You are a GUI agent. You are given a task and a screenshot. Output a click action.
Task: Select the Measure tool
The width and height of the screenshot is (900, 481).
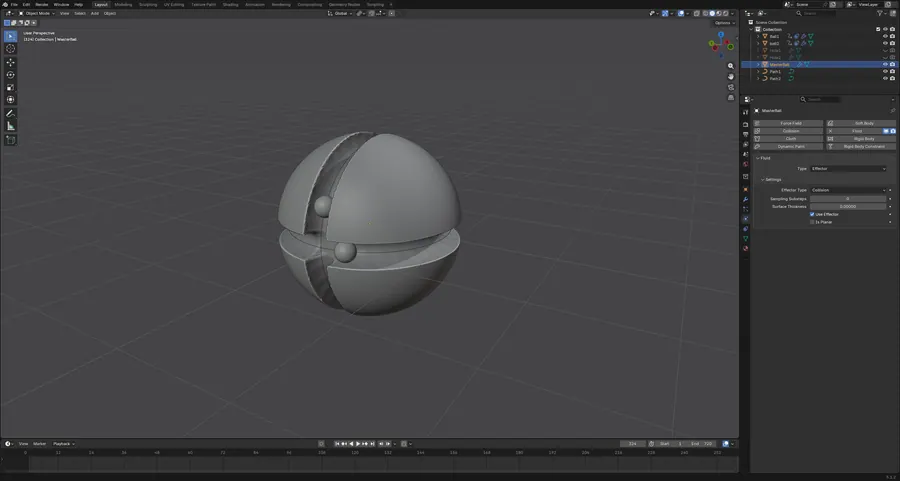coord(10,126)
